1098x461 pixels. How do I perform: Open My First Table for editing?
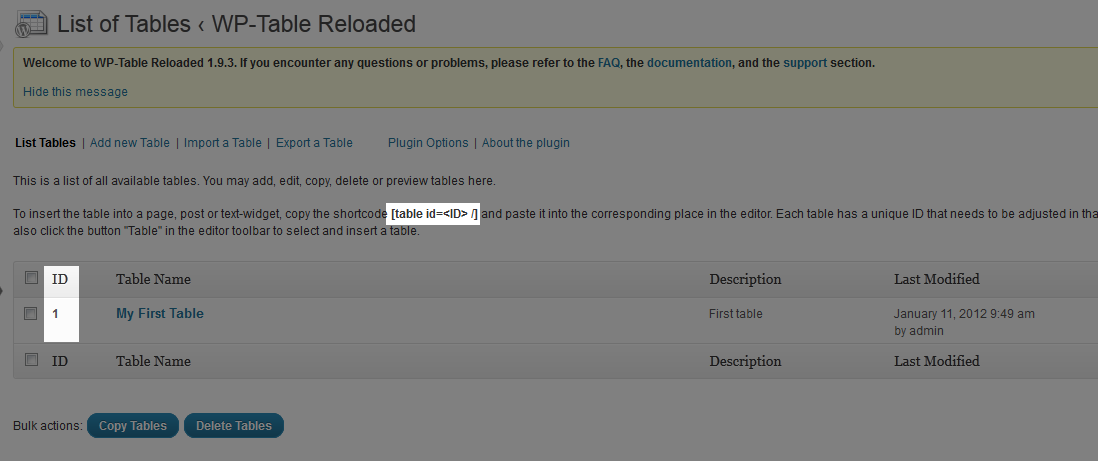(159, 313)
